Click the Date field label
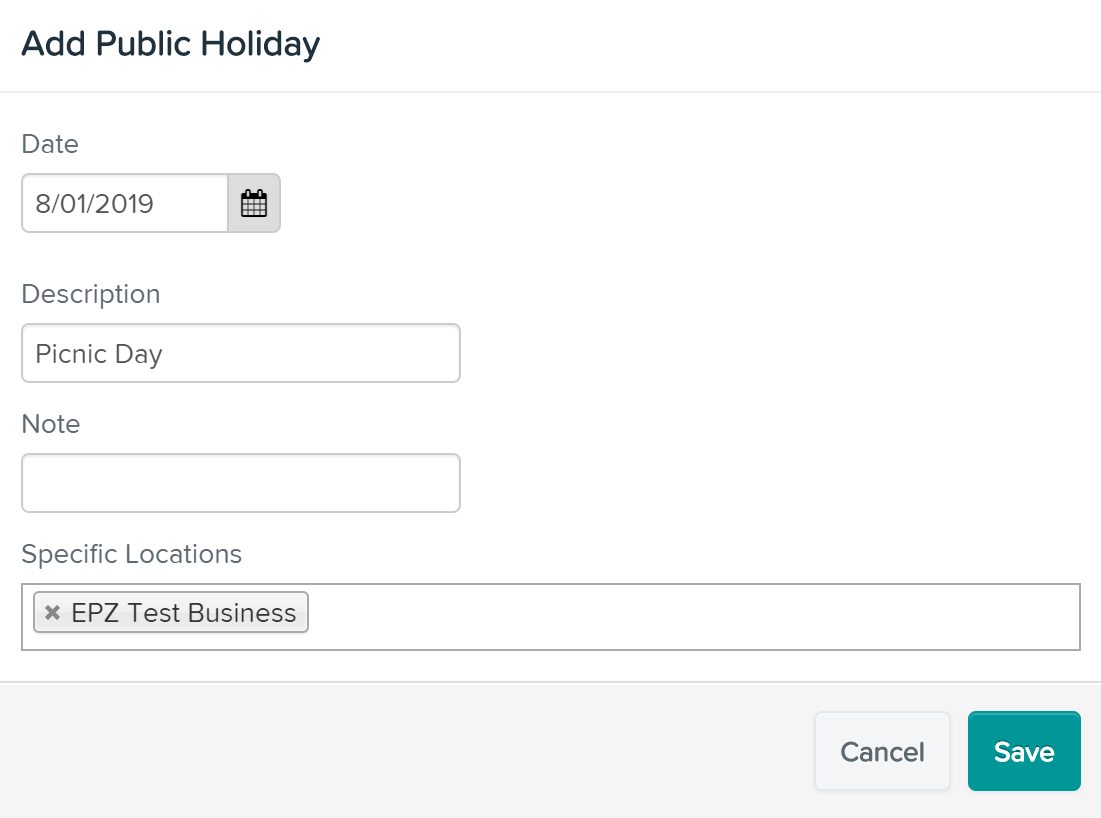Screen dimensions: 1101x818 [x=50, y=144]
